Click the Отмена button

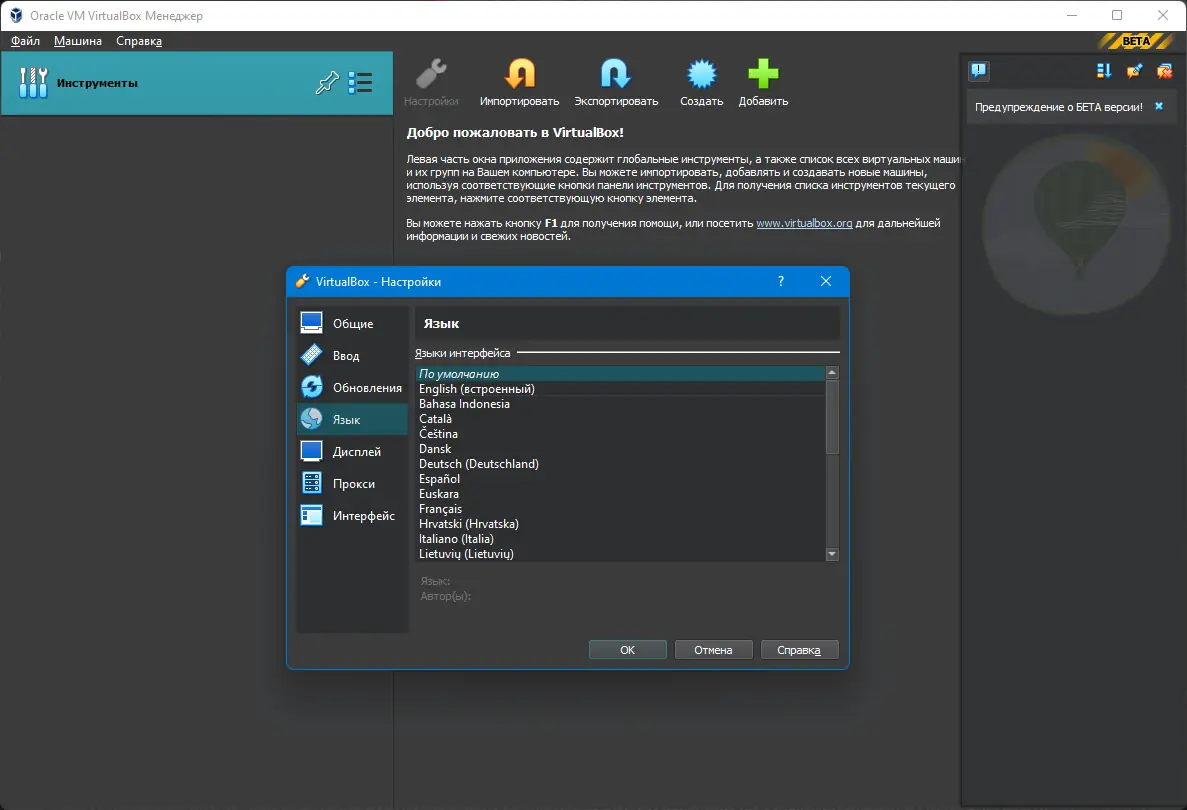coord(713,650)
